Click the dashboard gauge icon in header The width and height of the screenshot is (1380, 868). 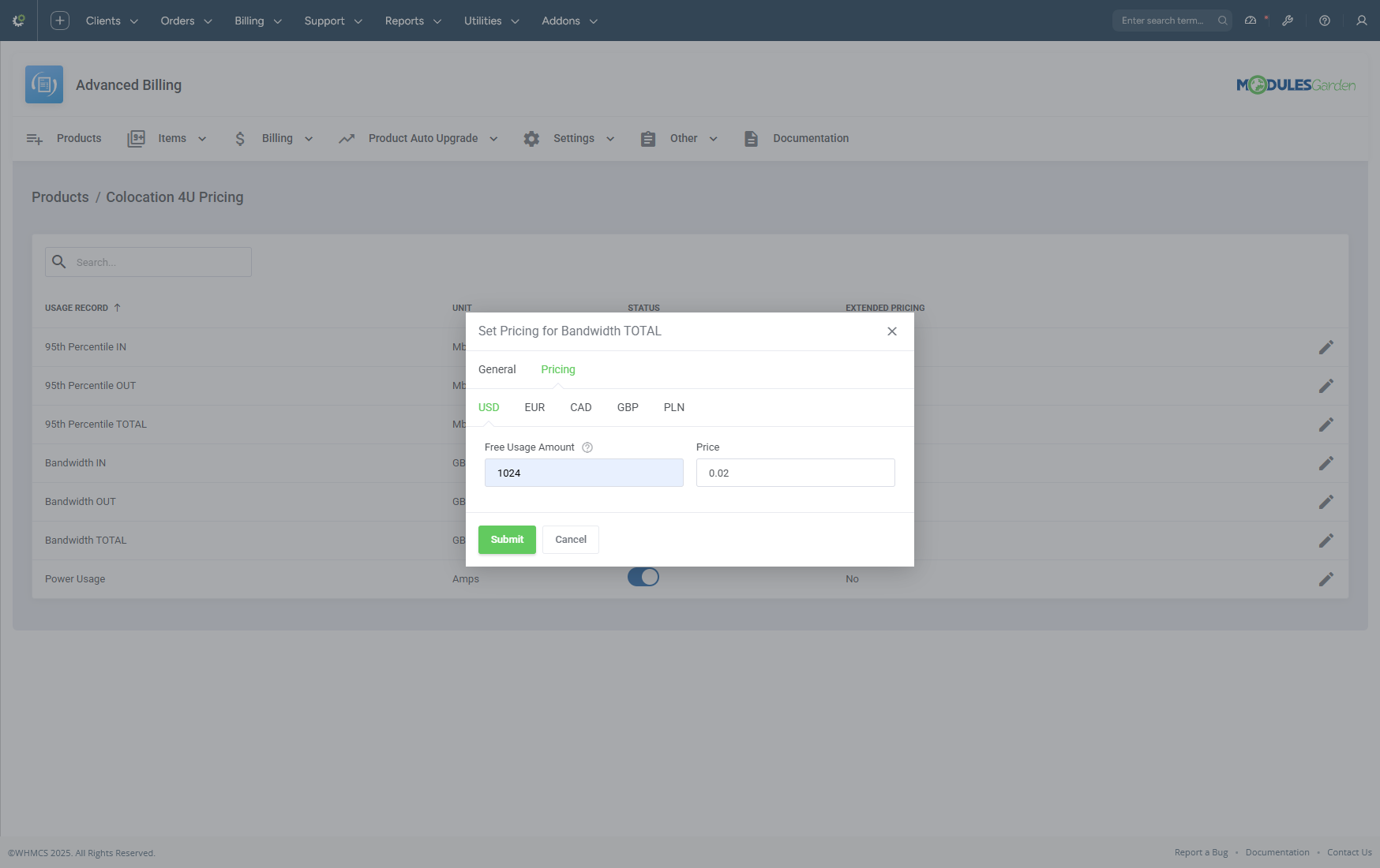coord(1251,21)
